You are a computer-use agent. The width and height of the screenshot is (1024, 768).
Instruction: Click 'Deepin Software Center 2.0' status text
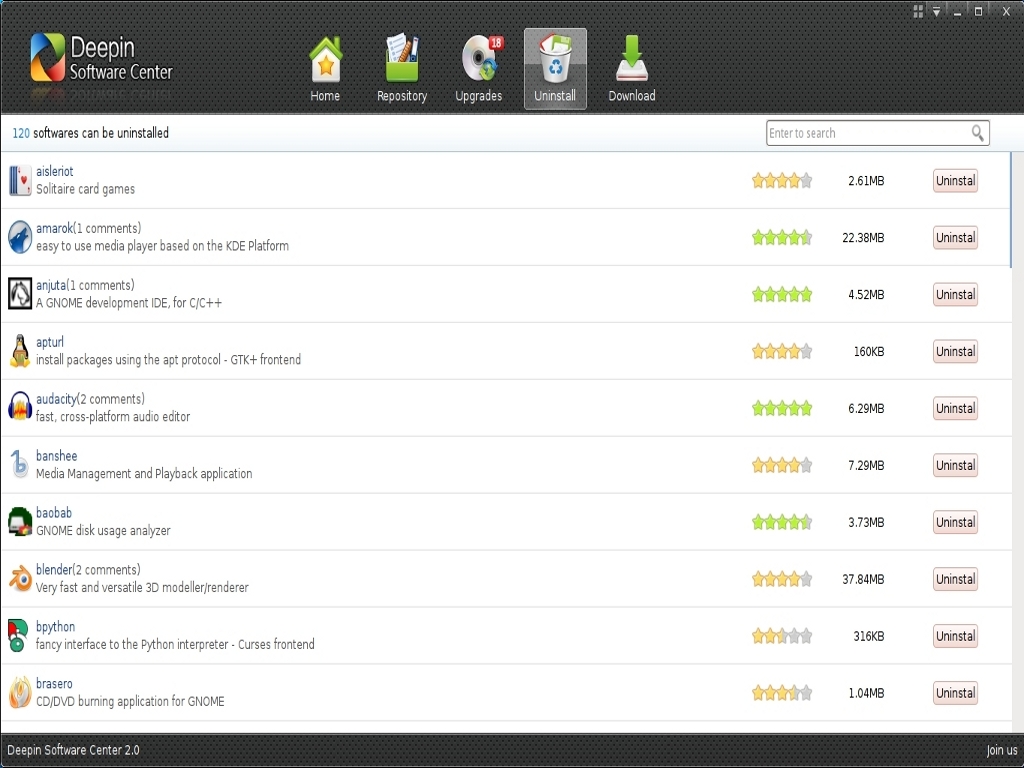[x=73, y=750]
